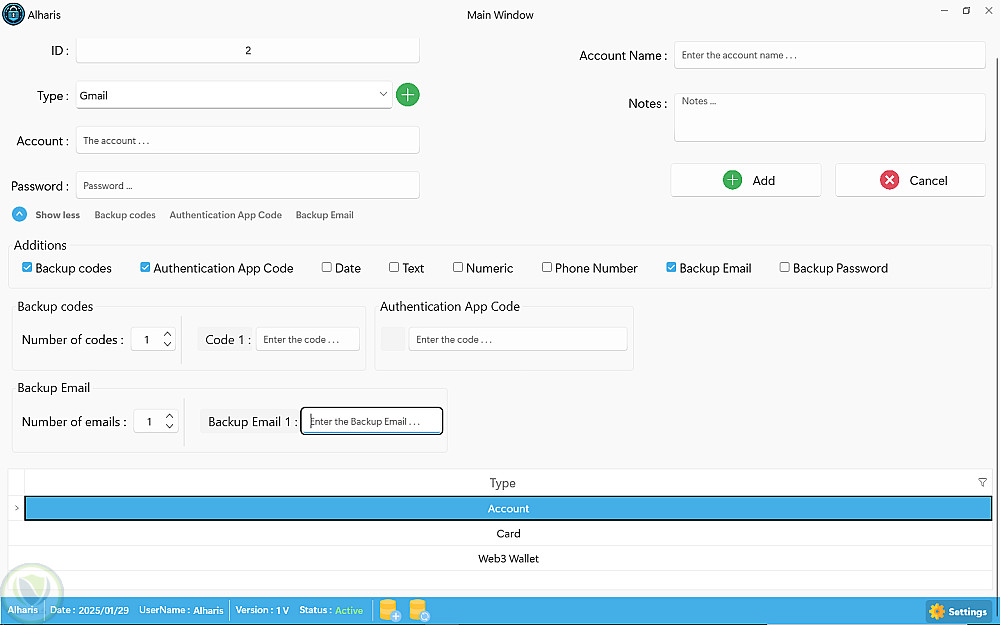Click the Type column header
The width and height of the screenshot is (1000, 625).
[x=503, y=483]
